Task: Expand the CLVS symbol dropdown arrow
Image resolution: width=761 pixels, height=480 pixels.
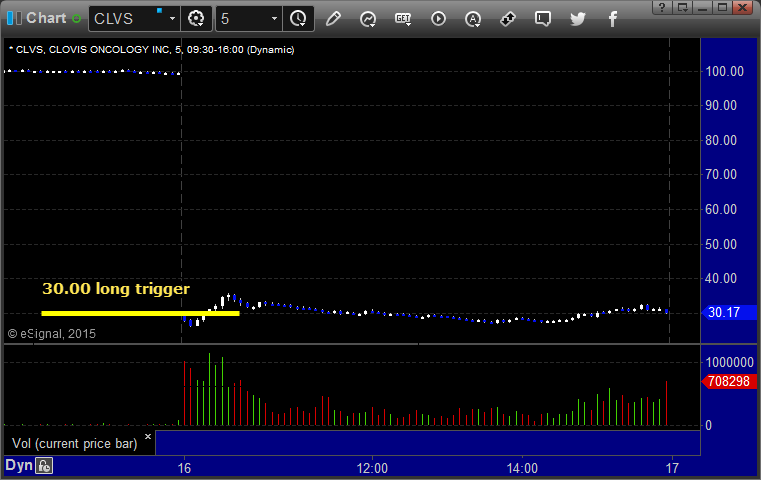Action: (x=172, y=19)
